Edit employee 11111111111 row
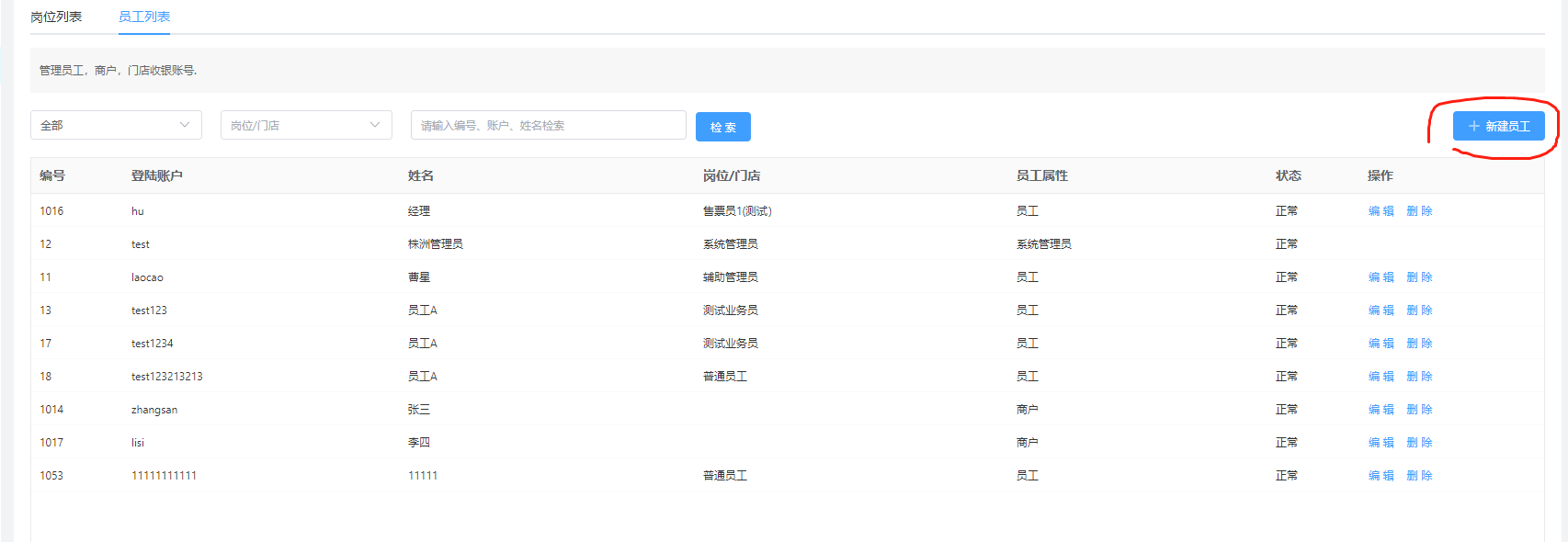The width and height of the screenshot is (1568, 542). tap(1381, 476)
